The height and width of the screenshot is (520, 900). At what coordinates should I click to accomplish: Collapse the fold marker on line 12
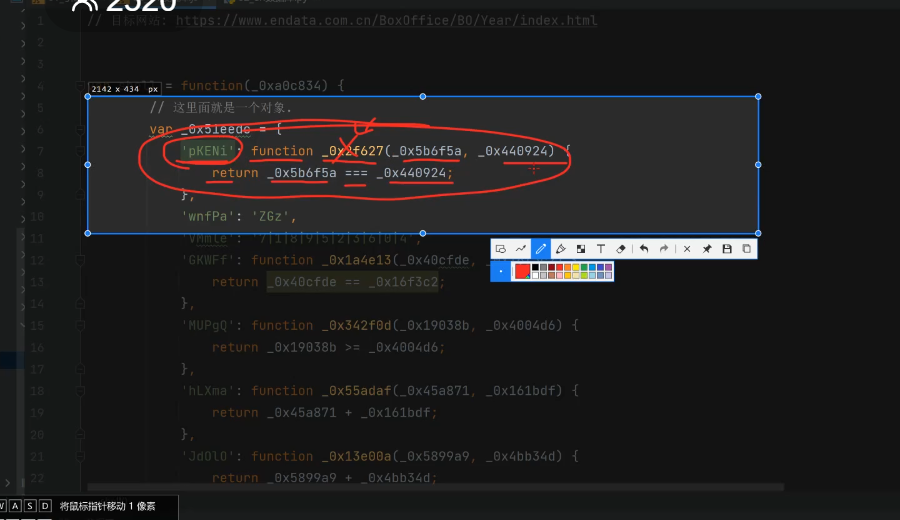pos(80,260)
